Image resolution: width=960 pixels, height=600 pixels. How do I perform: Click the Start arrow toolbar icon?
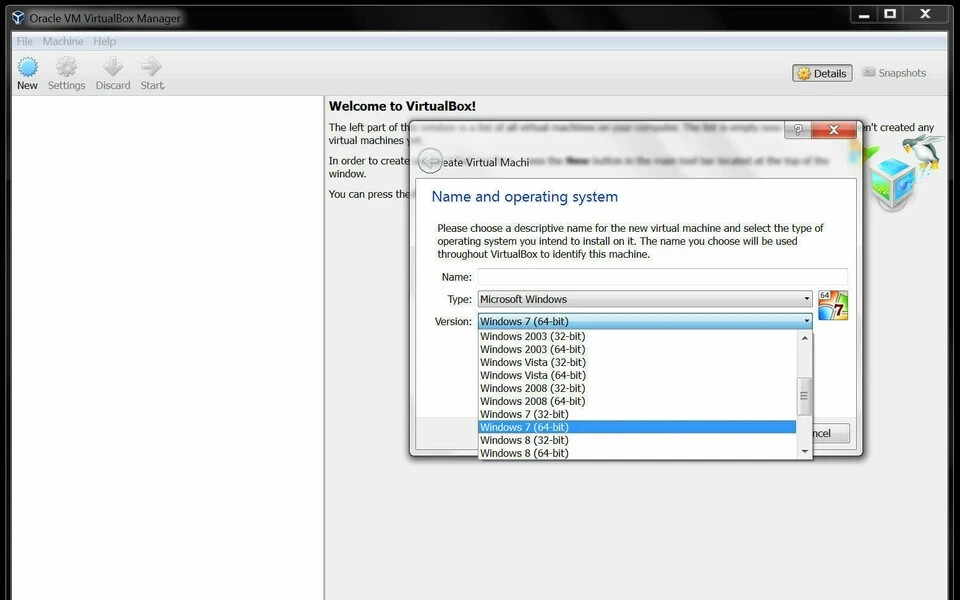pyautogui.click(x=151, y=66)
